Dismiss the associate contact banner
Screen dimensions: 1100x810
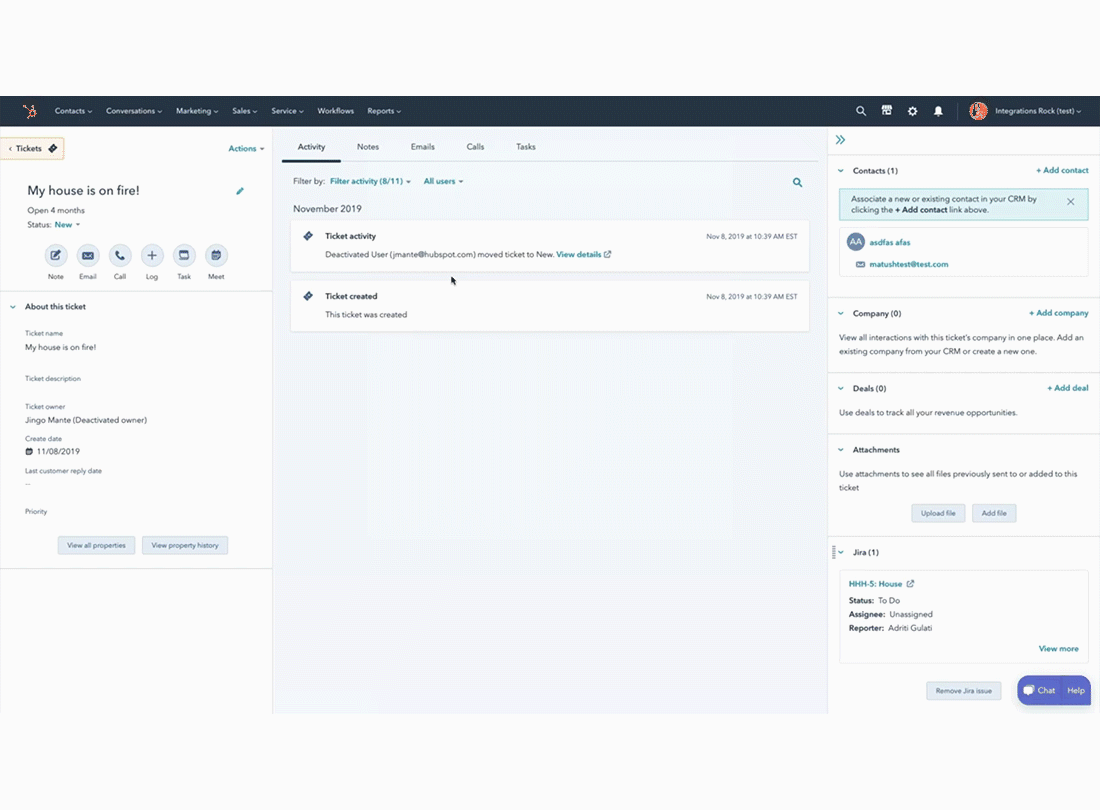1069,203
